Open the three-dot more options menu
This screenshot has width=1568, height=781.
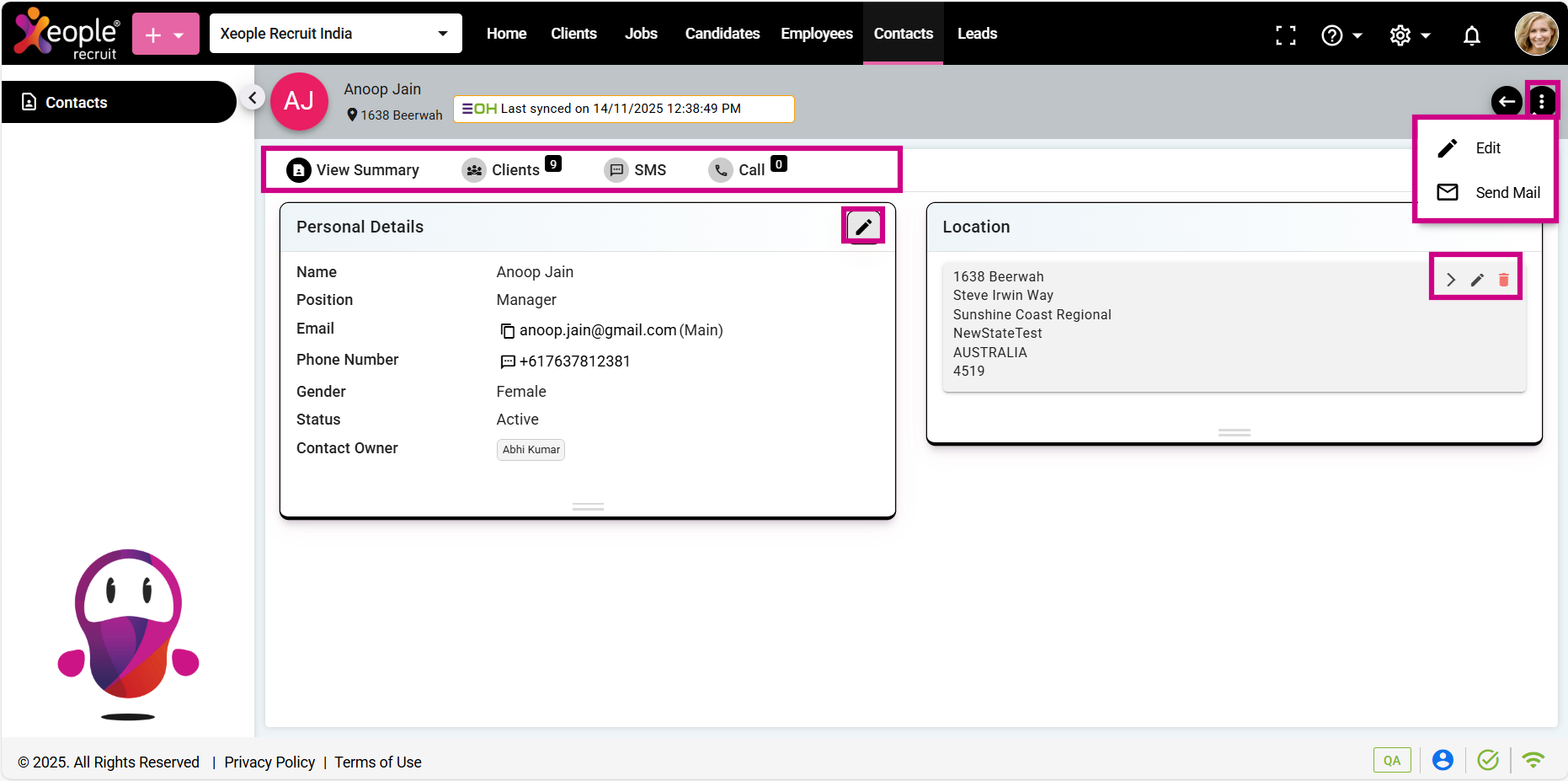tap(1541, 102)
